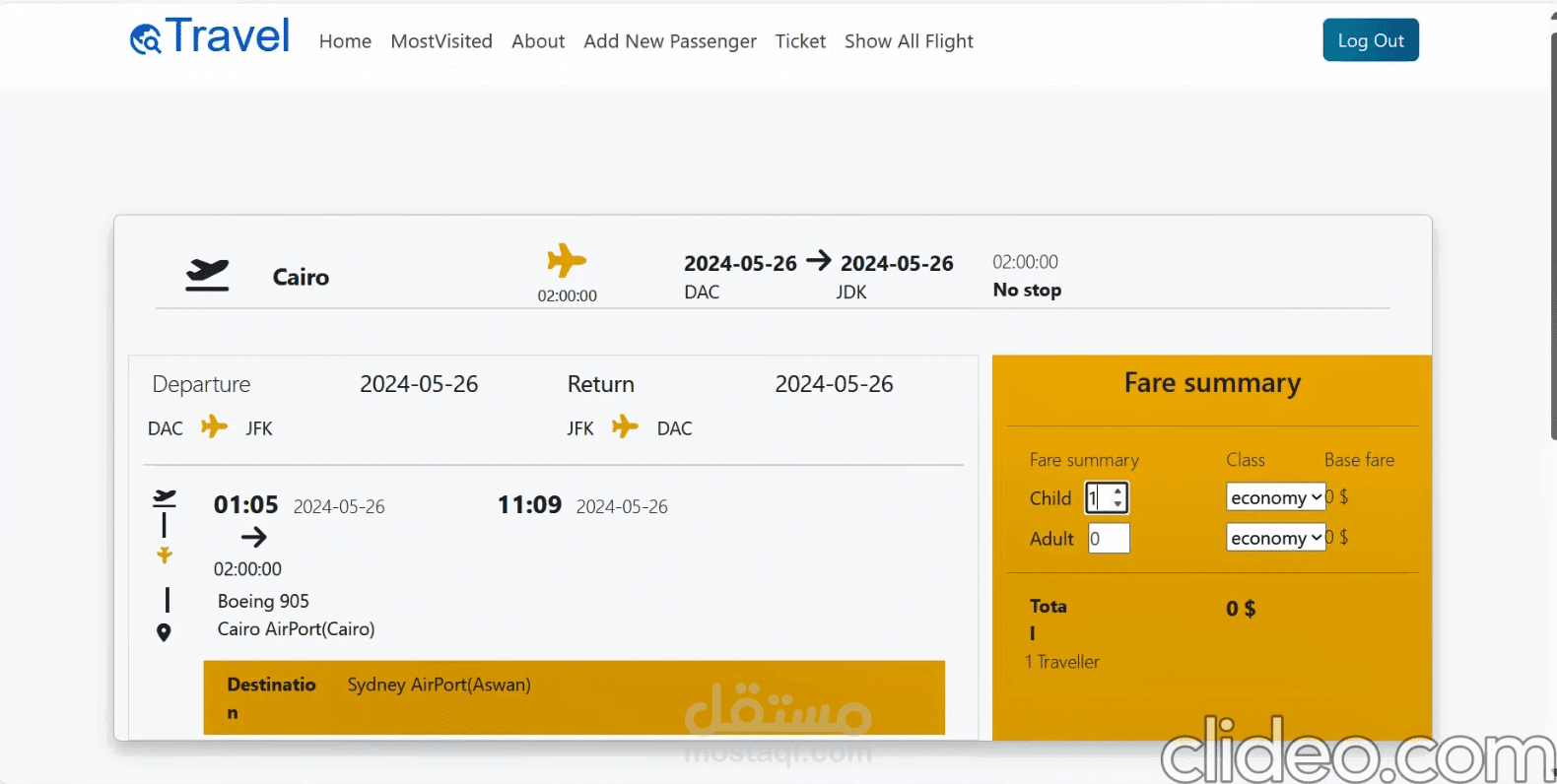Click the Adult passenger count field

[x=1109, y=539]
